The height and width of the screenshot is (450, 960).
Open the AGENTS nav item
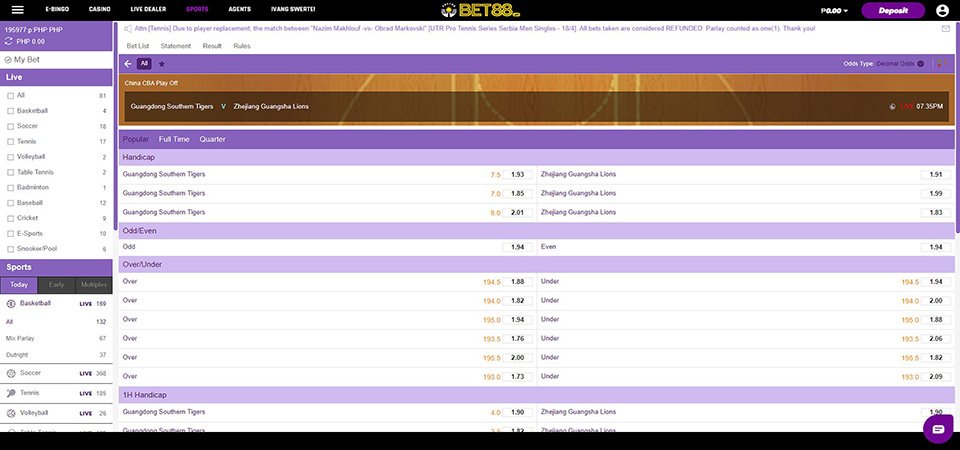(x=239, y=10)
